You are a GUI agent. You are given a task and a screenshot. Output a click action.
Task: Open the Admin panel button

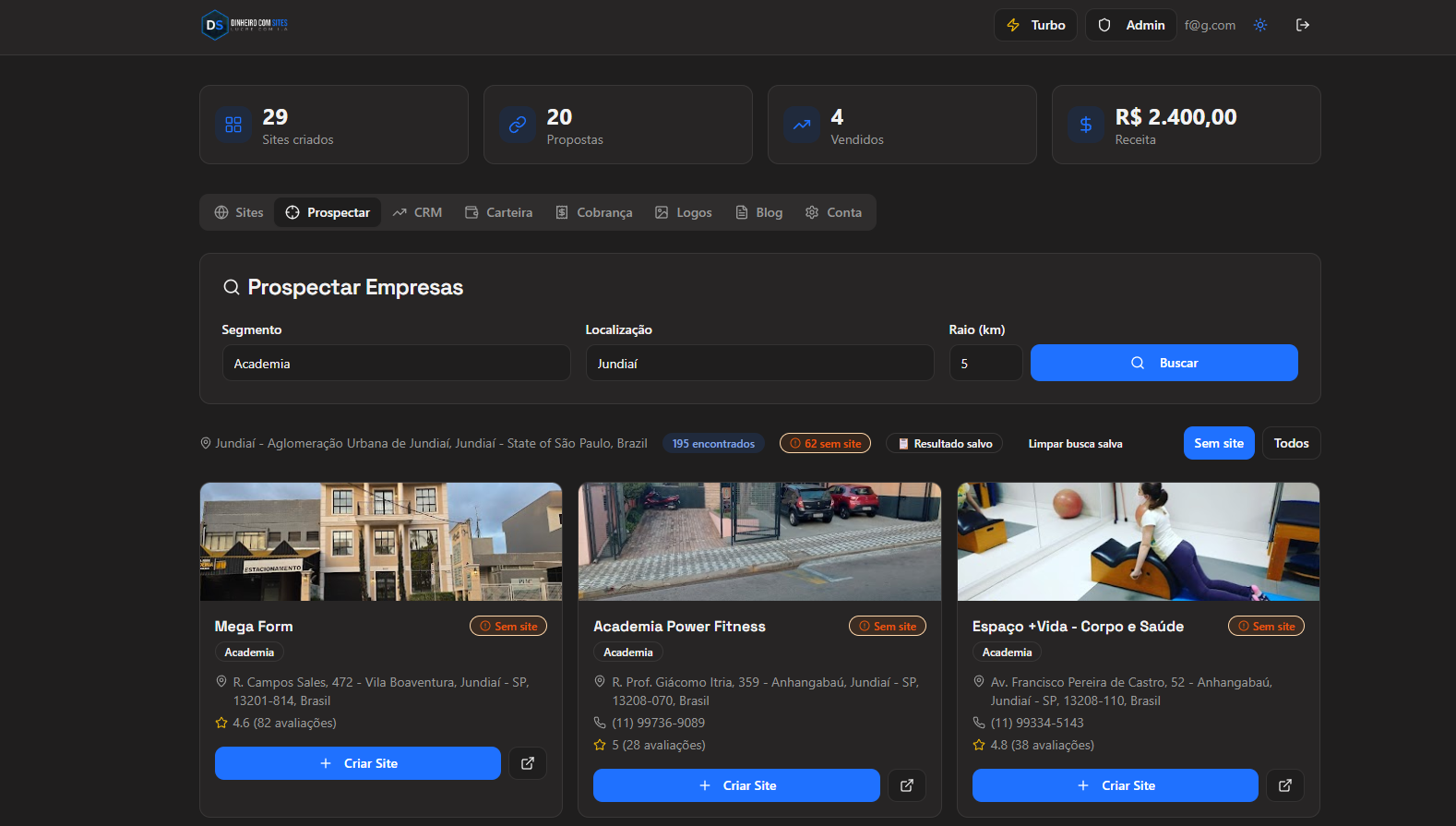pos(1130,25)
